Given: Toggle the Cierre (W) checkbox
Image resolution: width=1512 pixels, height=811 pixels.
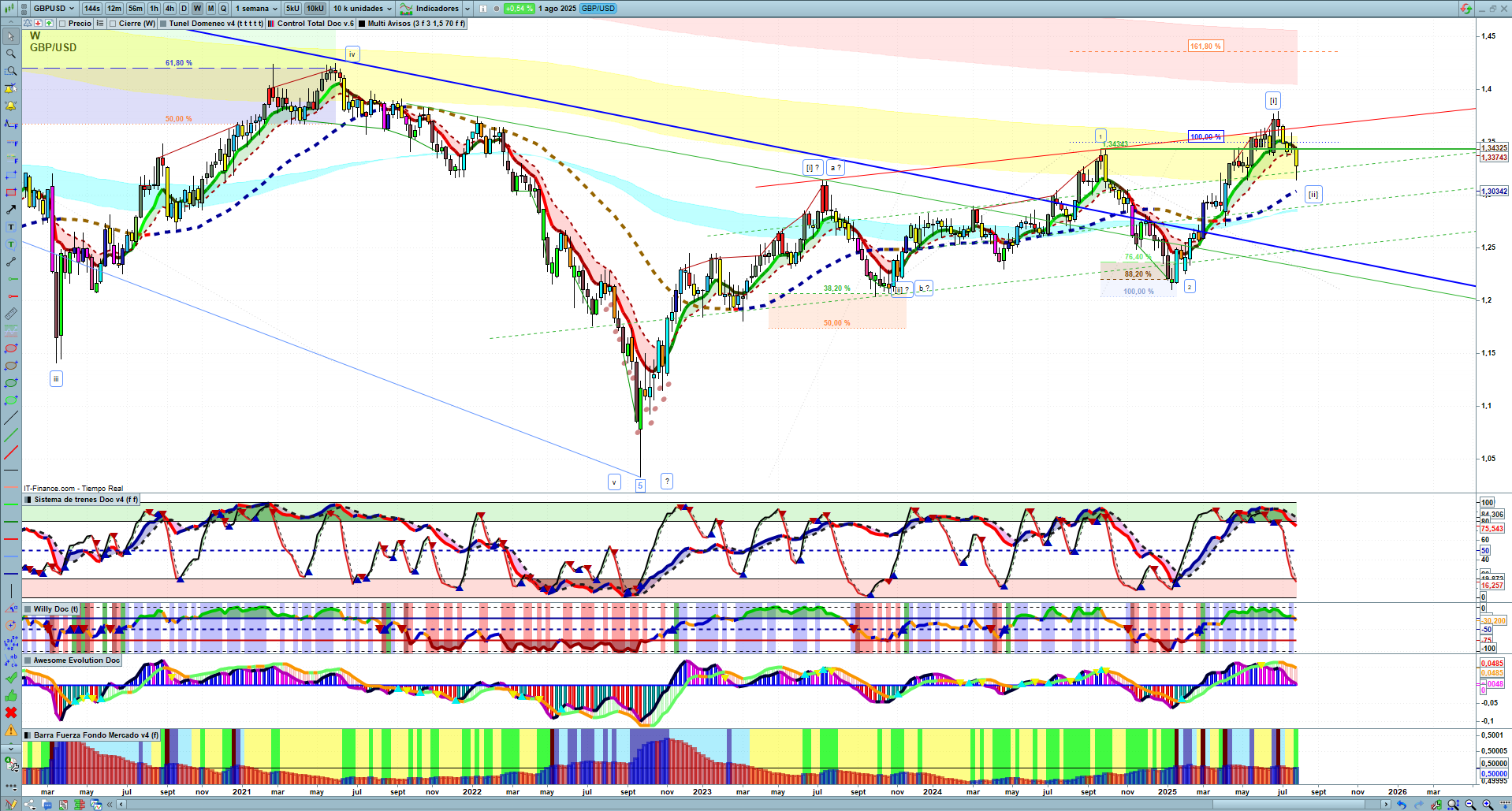Looking at the screenshot, I should (x=113, y=24).
